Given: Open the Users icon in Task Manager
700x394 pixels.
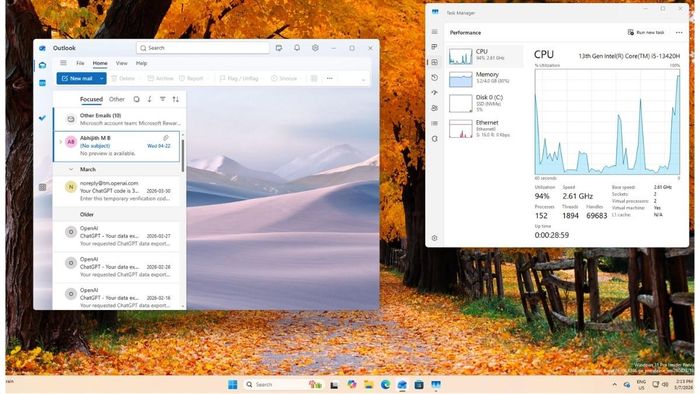Looking at the screenshot, I should pos(434,108).
